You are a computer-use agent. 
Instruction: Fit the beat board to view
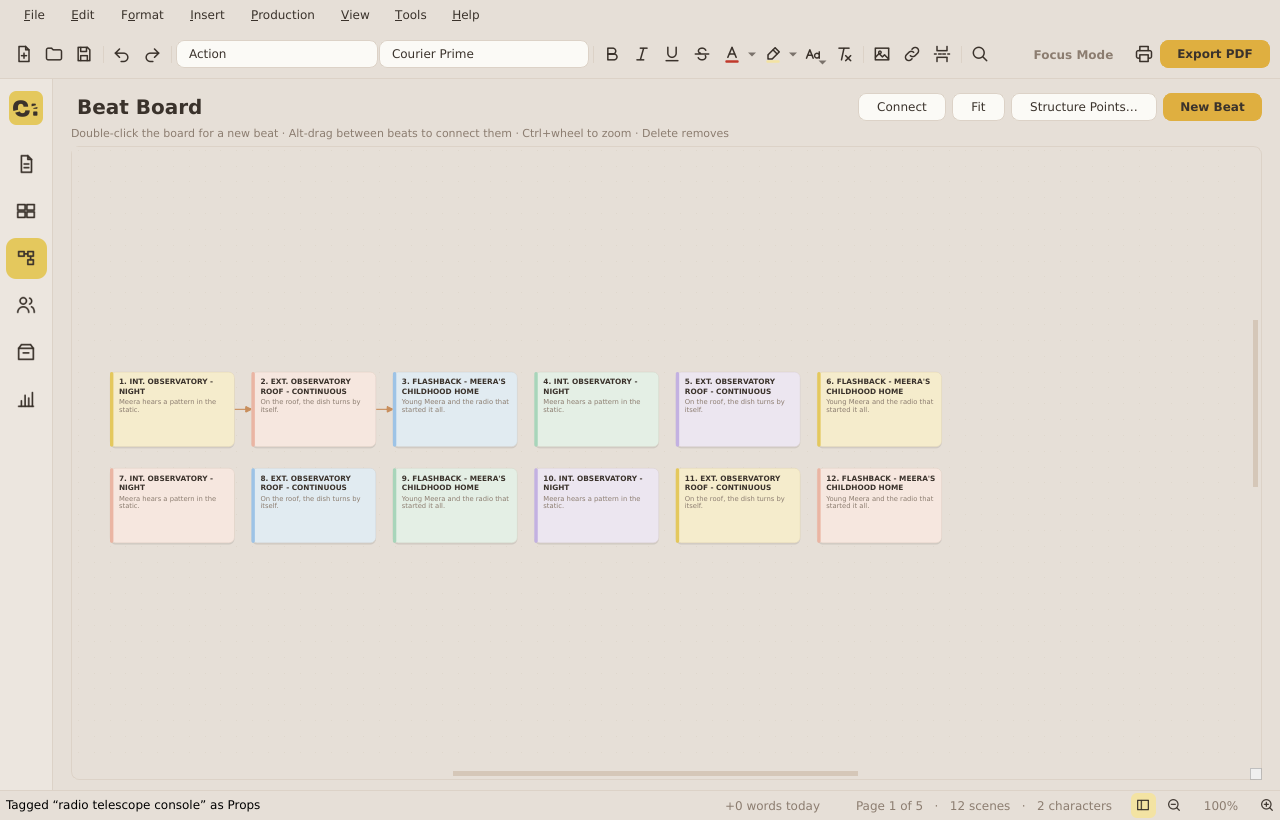click(x=978, y=107)
